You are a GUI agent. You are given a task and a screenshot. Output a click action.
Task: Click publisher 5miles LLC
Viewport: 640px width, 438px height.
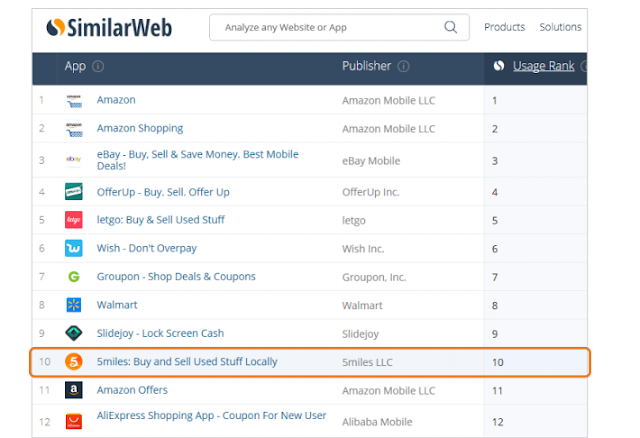click(x=367, y=362)
